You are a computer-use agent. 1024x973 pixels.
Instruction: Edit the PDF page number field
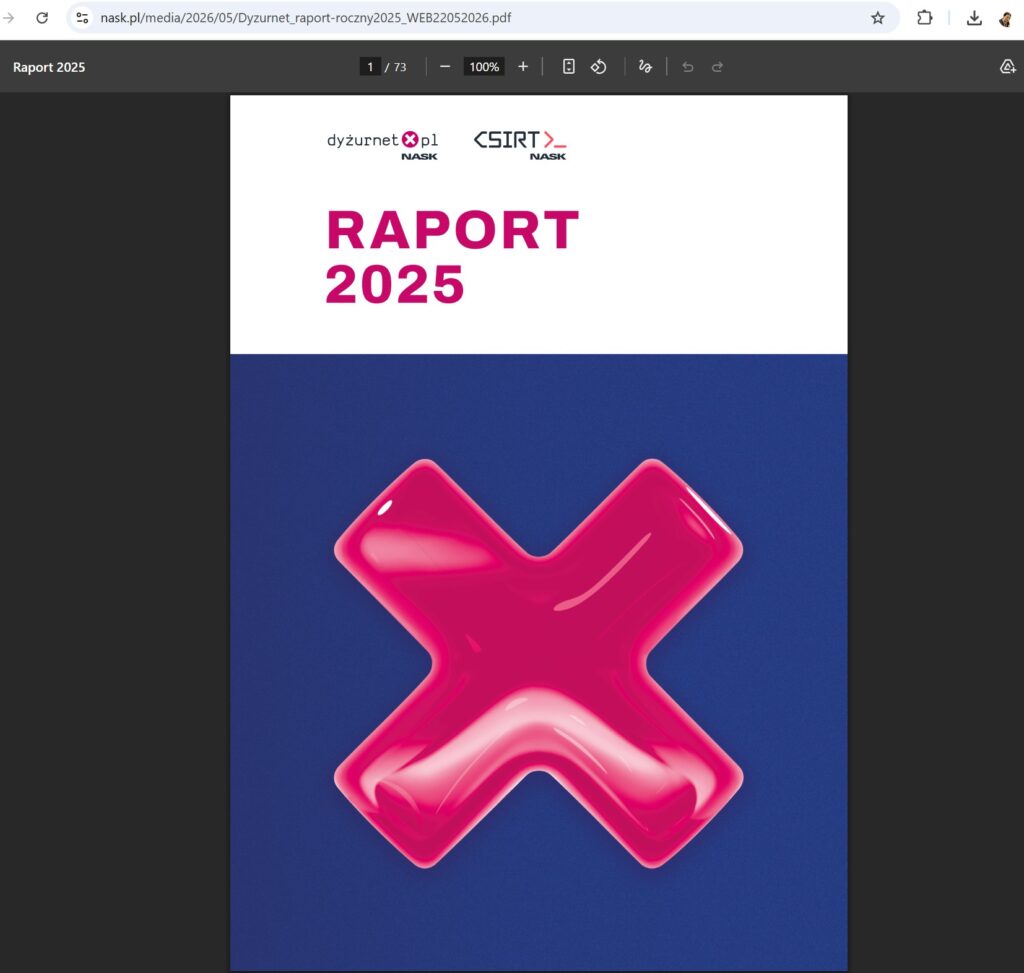[x=370, y=67]
